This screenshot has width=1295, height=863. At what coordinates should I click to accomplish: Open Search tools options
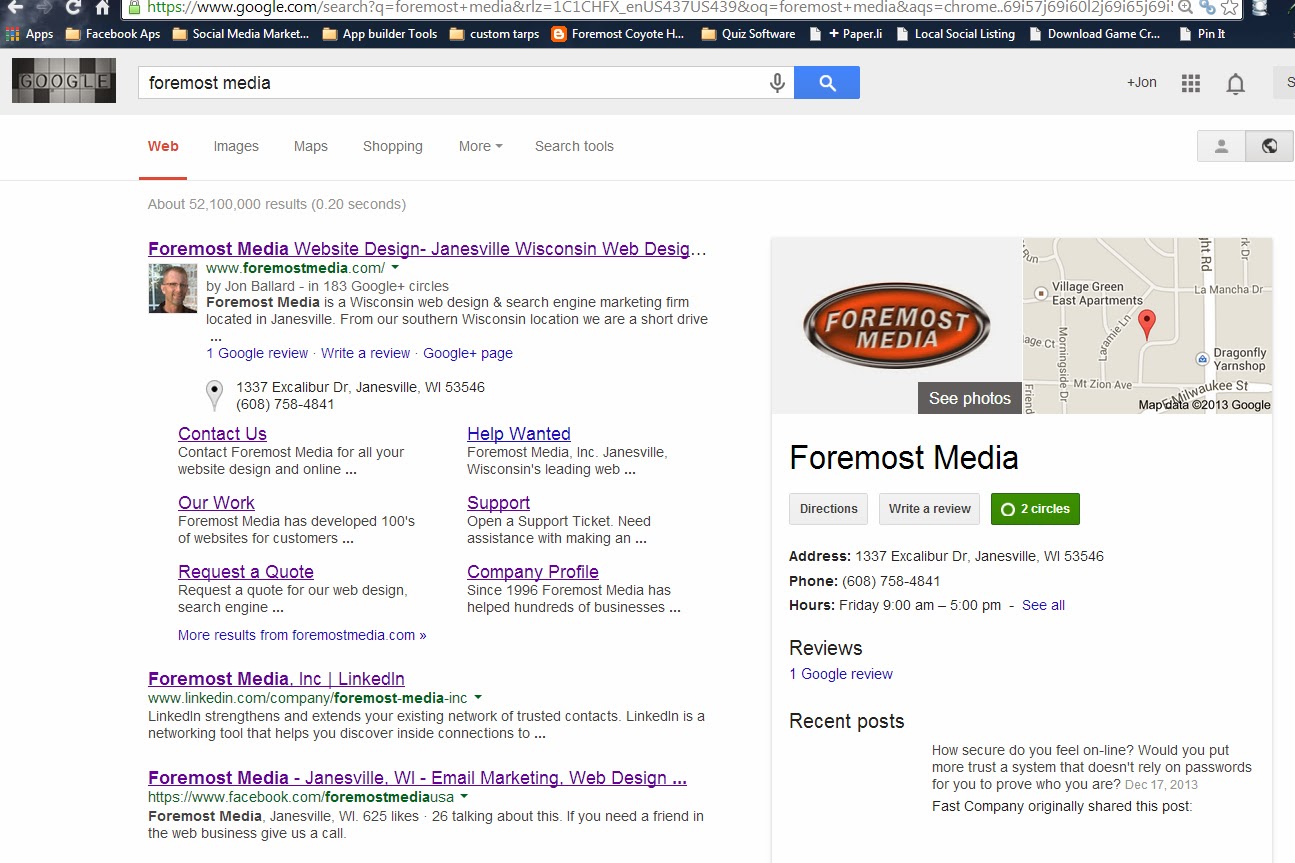(x=574, y=146)
